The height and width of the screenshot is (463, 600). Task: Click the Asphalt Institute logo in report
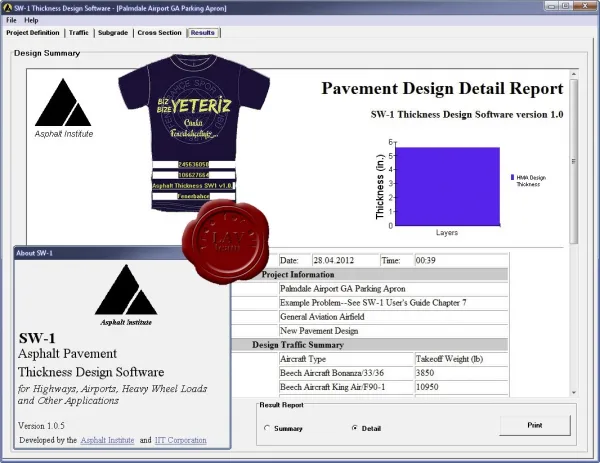pos(64,108)
